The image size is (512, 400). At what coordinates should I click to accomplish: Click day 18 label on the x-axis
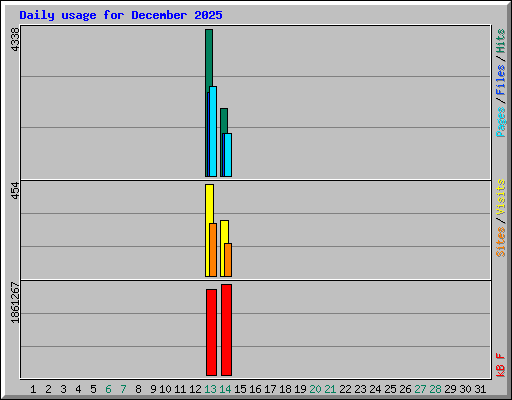coord(285,389)
